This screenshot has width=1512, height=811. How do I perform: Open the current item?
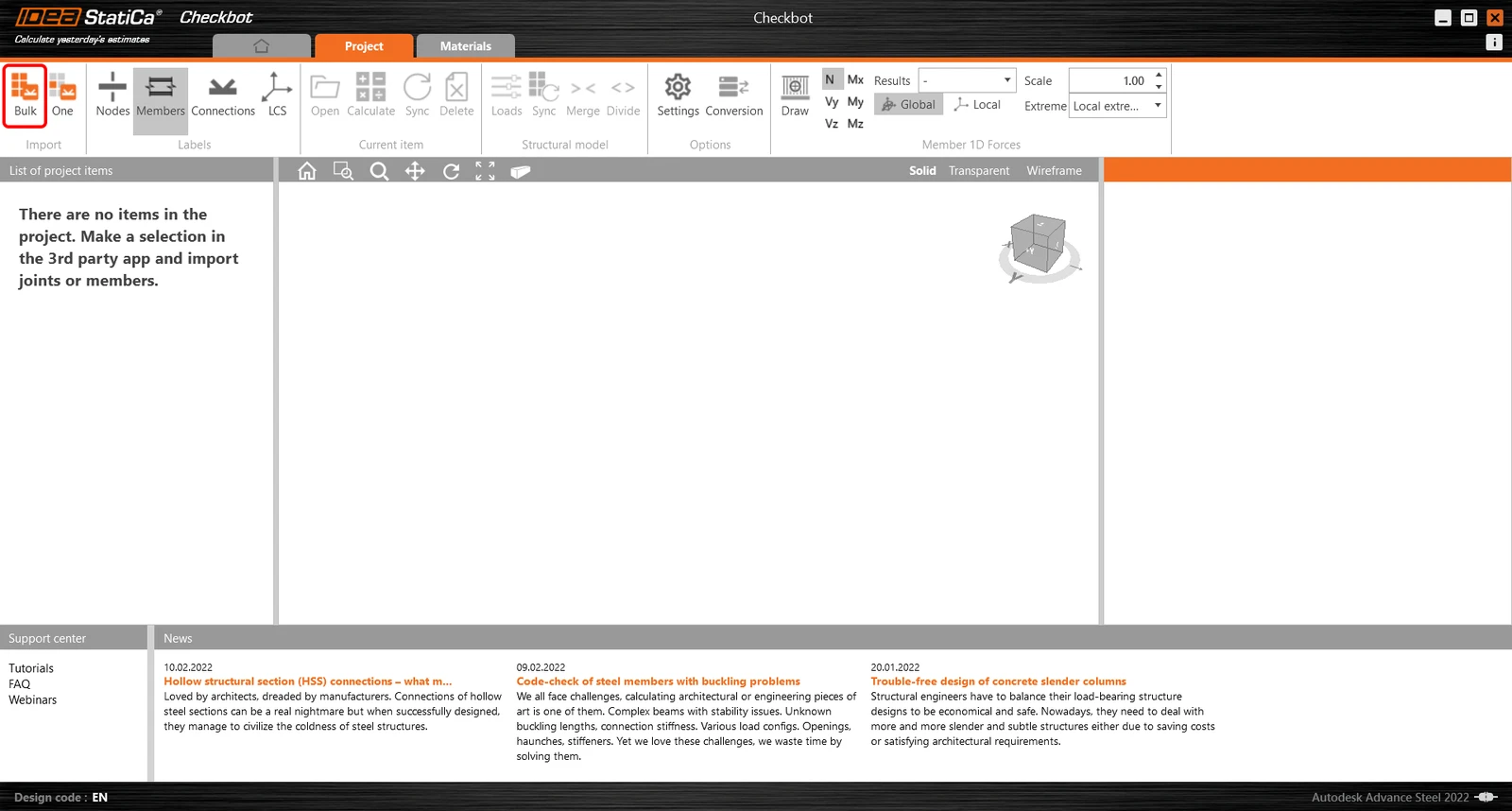(x=325, y=95)
